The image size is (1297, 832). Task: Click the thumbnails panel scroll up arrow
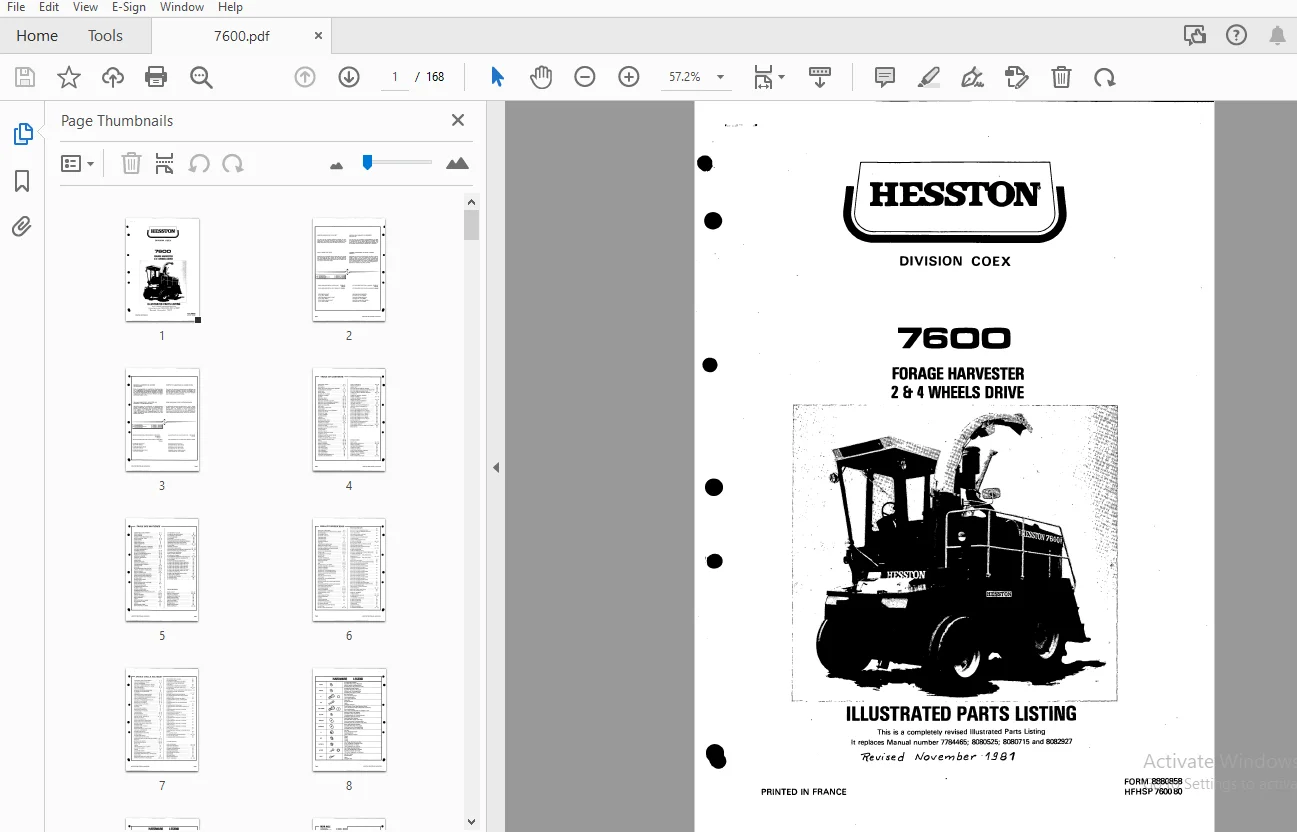(x=472, y=201)
